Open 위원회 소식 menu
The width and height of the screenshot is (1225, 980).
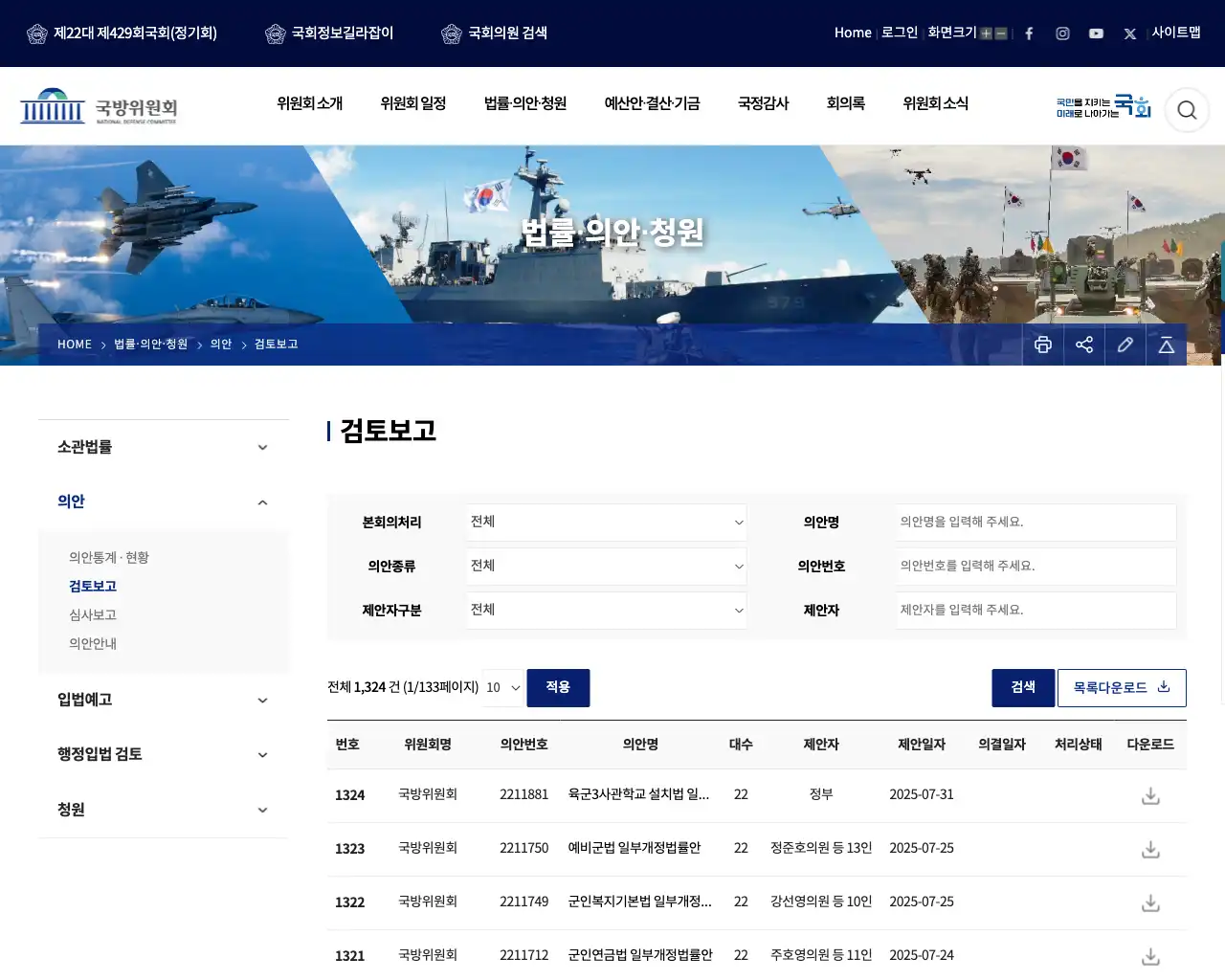[x=936, y=103]
